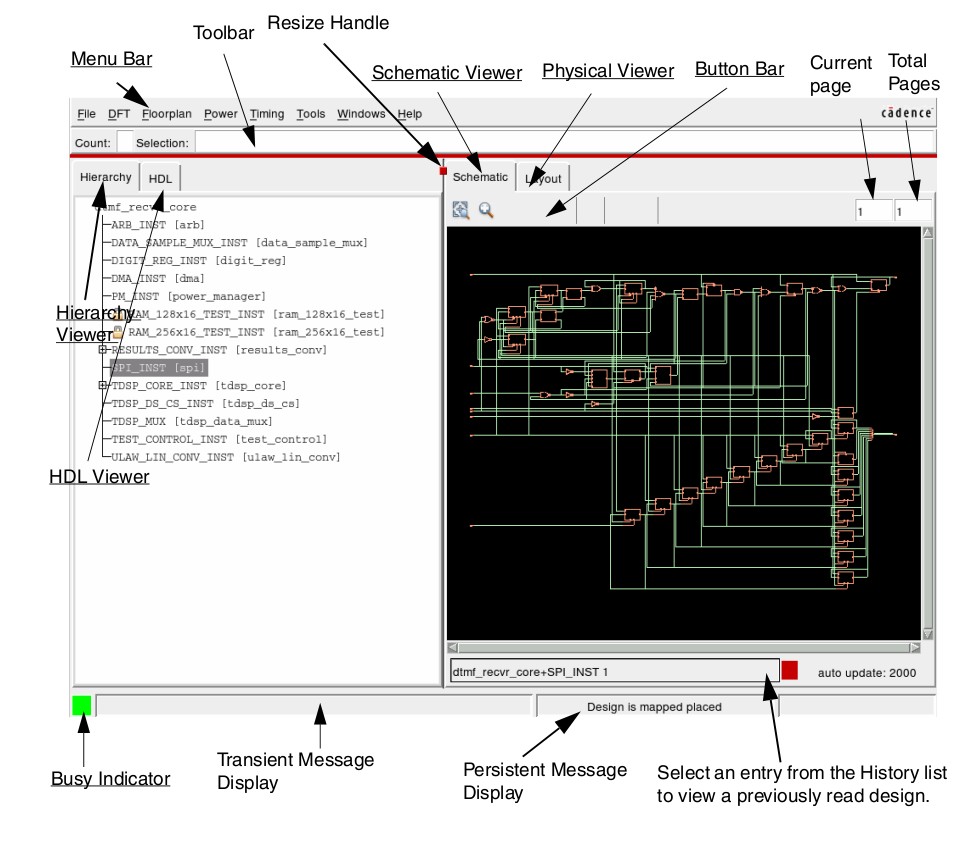The width and height of the screenshot is (972, 845).
Task: Select PM_INST [power_manager]
Action: [x=188, y=297]
